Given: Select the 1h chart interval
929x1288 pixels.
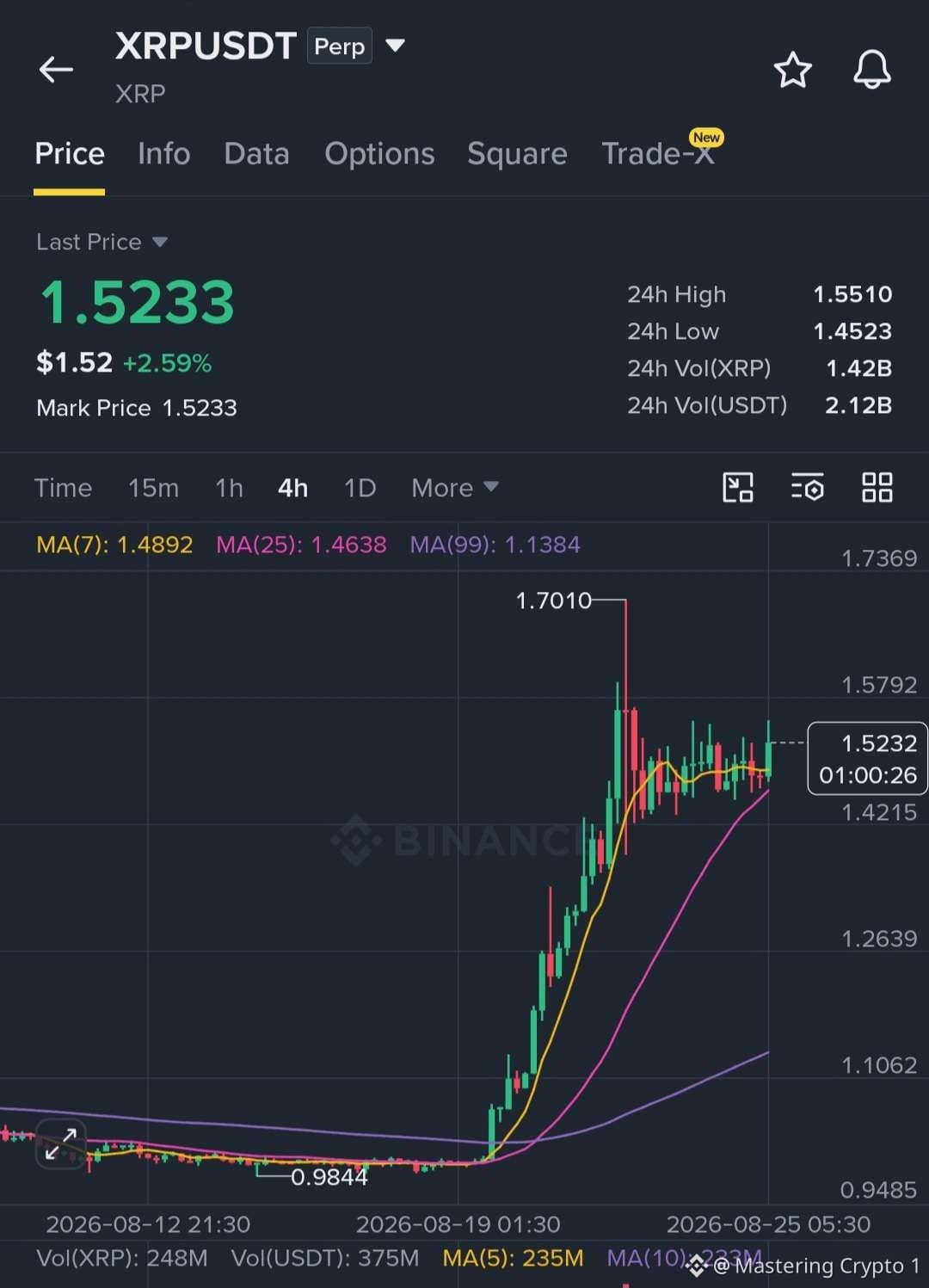Looking at the screenshot, I should (229, 488).
